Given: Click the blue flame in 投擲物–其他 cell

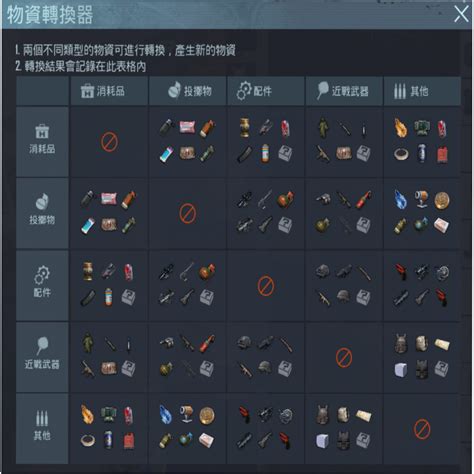Looking at the screenshot, I should 400,199.
